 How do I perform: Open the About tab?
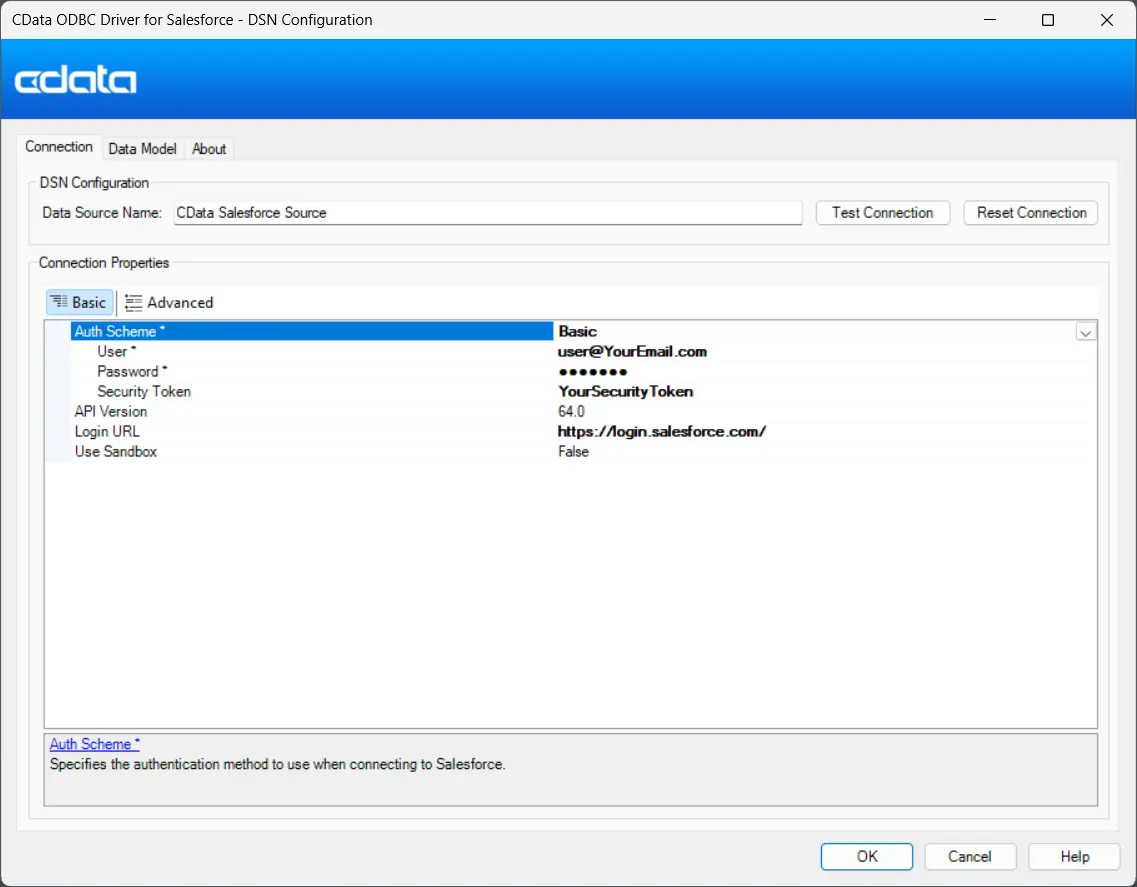[x=209, y=149]
